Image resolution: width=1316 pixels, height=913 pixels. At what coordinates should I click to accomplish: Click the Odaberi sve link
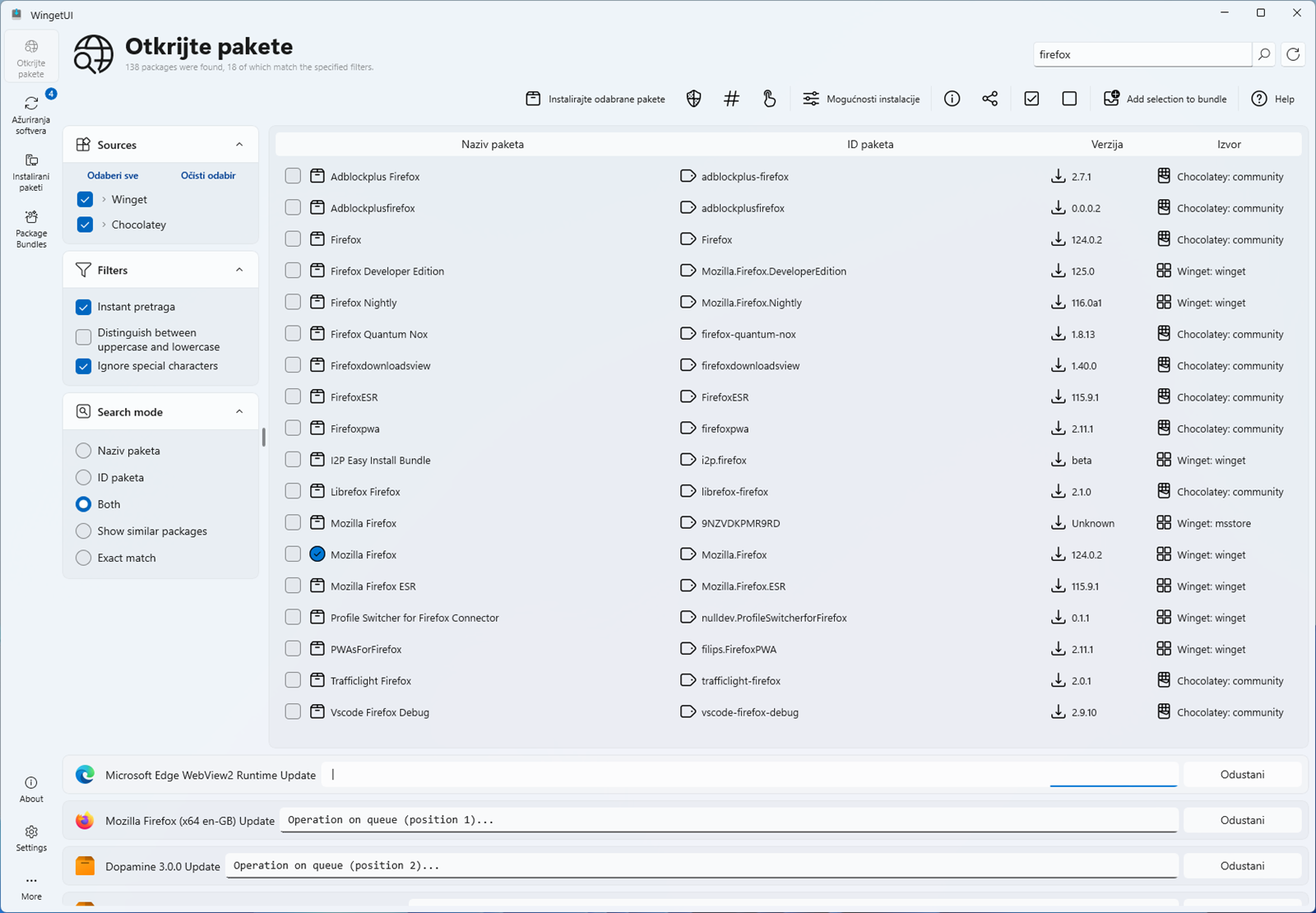pyautogui.click(x=113, y=175)
